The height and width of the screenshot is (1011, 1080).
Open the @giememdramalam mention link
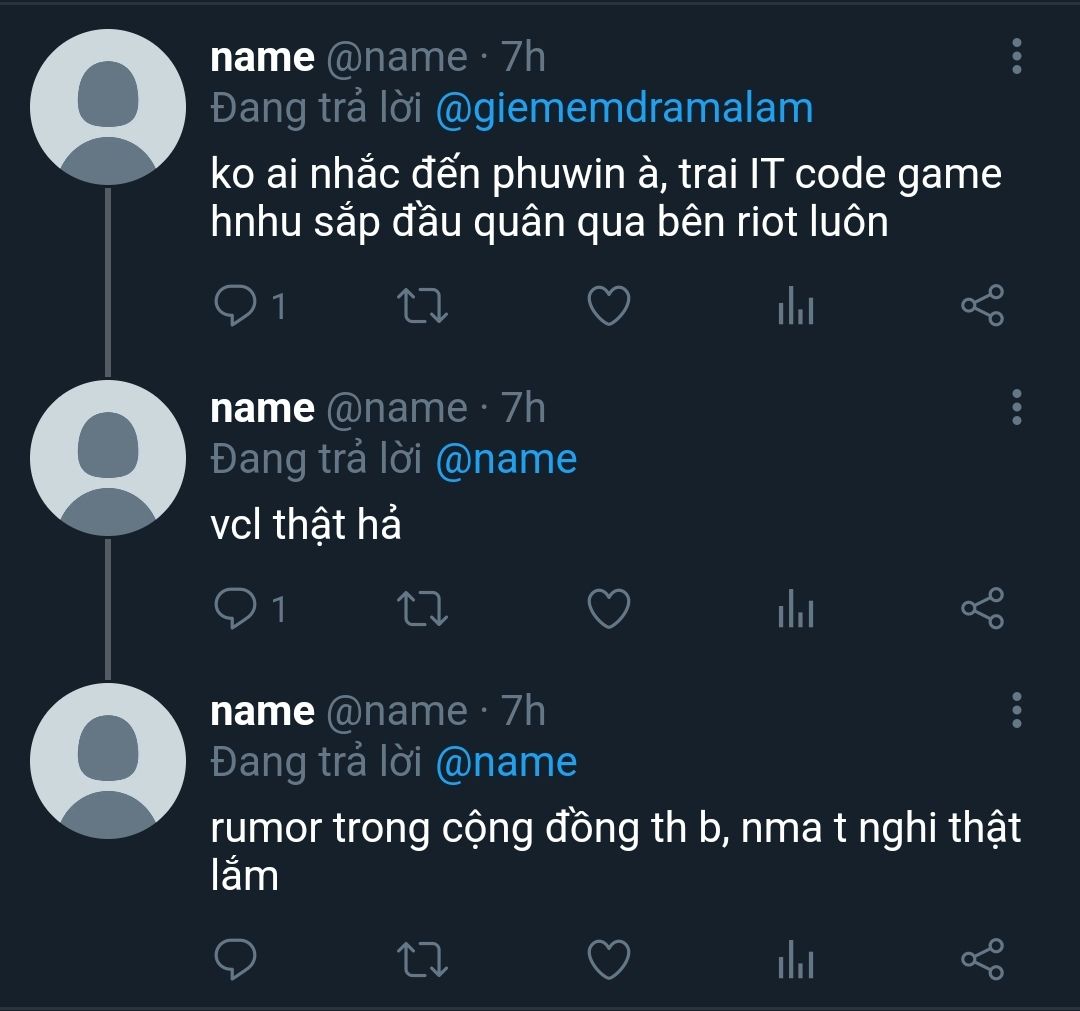[x=625, y=110]
